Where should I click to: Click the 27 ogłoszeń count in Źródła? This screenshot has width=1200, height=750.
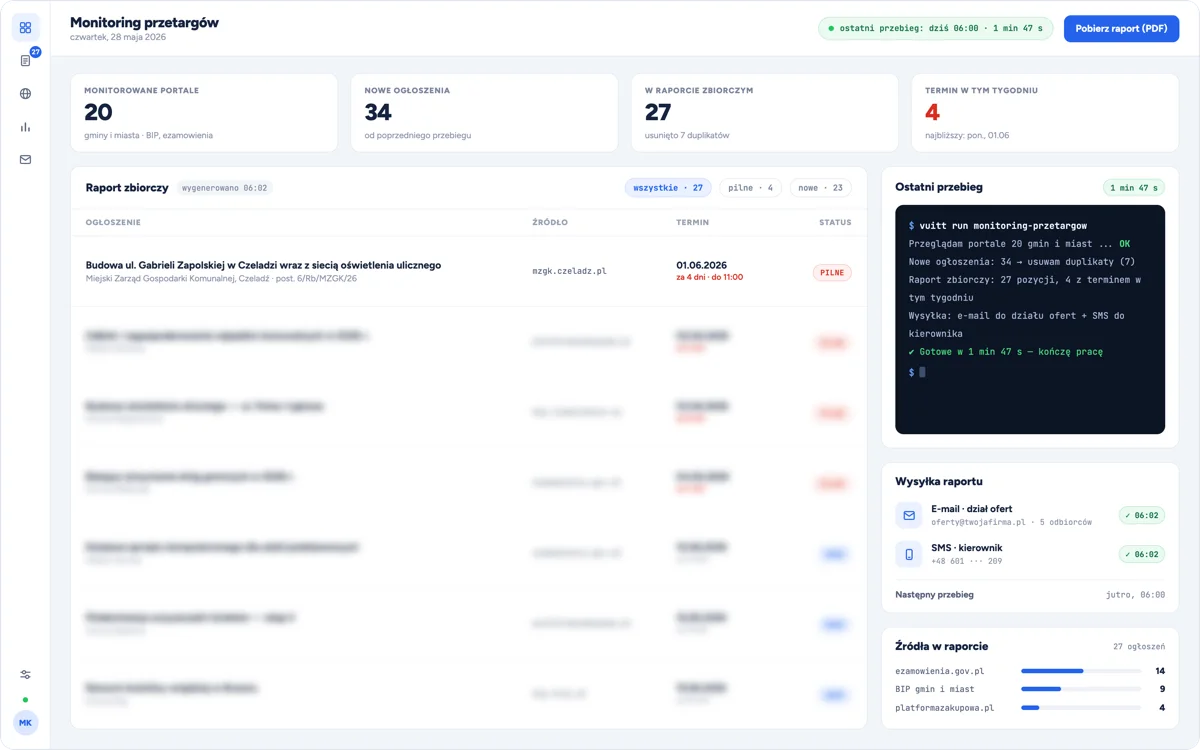tap(1139, 647)
